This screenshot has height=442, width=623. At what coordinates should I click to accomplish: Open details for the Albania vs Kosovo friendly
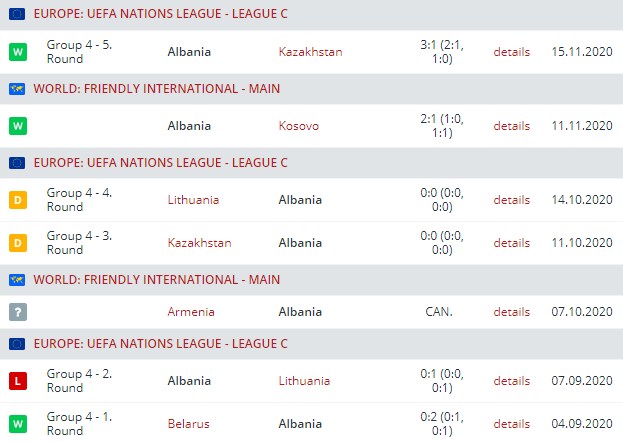(x=511, y=126)
